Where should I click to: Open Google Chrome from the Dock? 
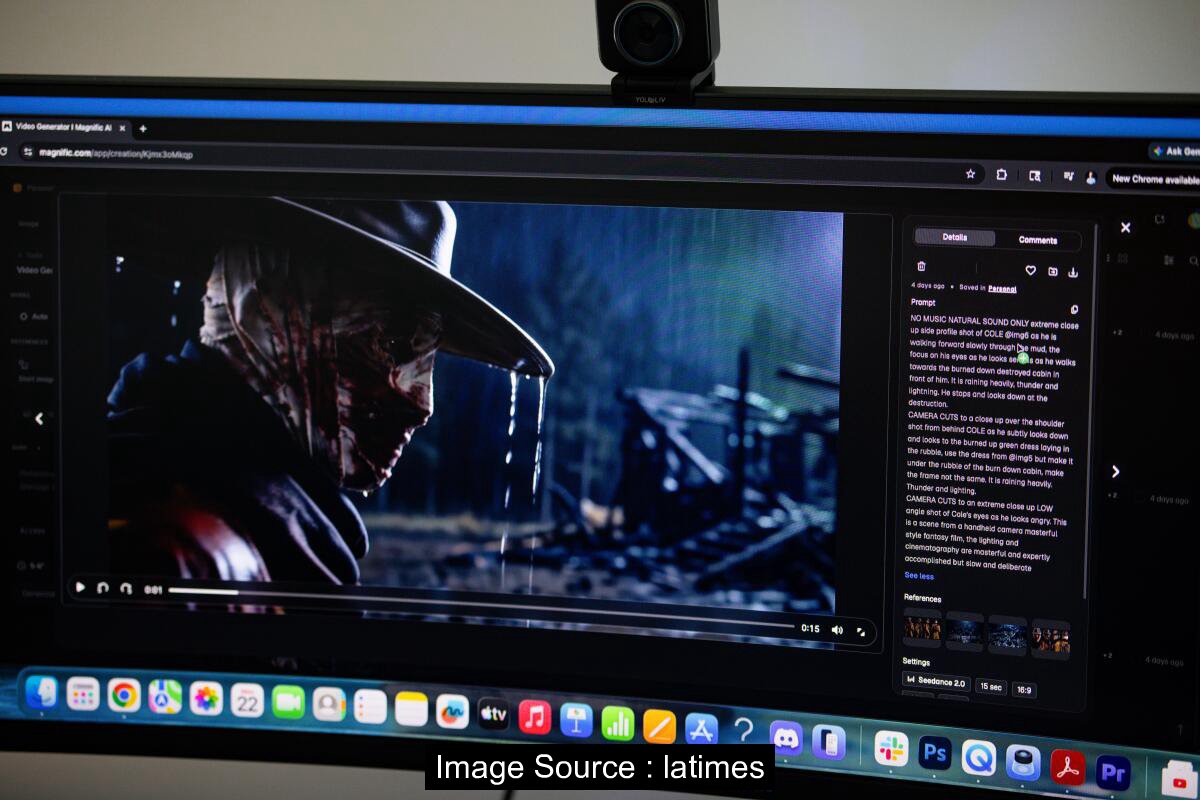[124, 695]
